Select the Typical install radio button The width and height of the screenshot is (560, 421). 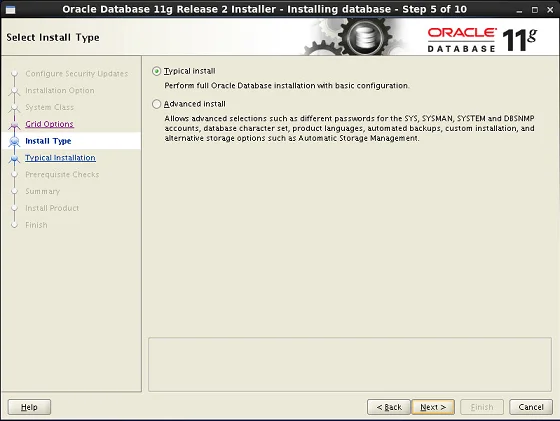point(156,71)
